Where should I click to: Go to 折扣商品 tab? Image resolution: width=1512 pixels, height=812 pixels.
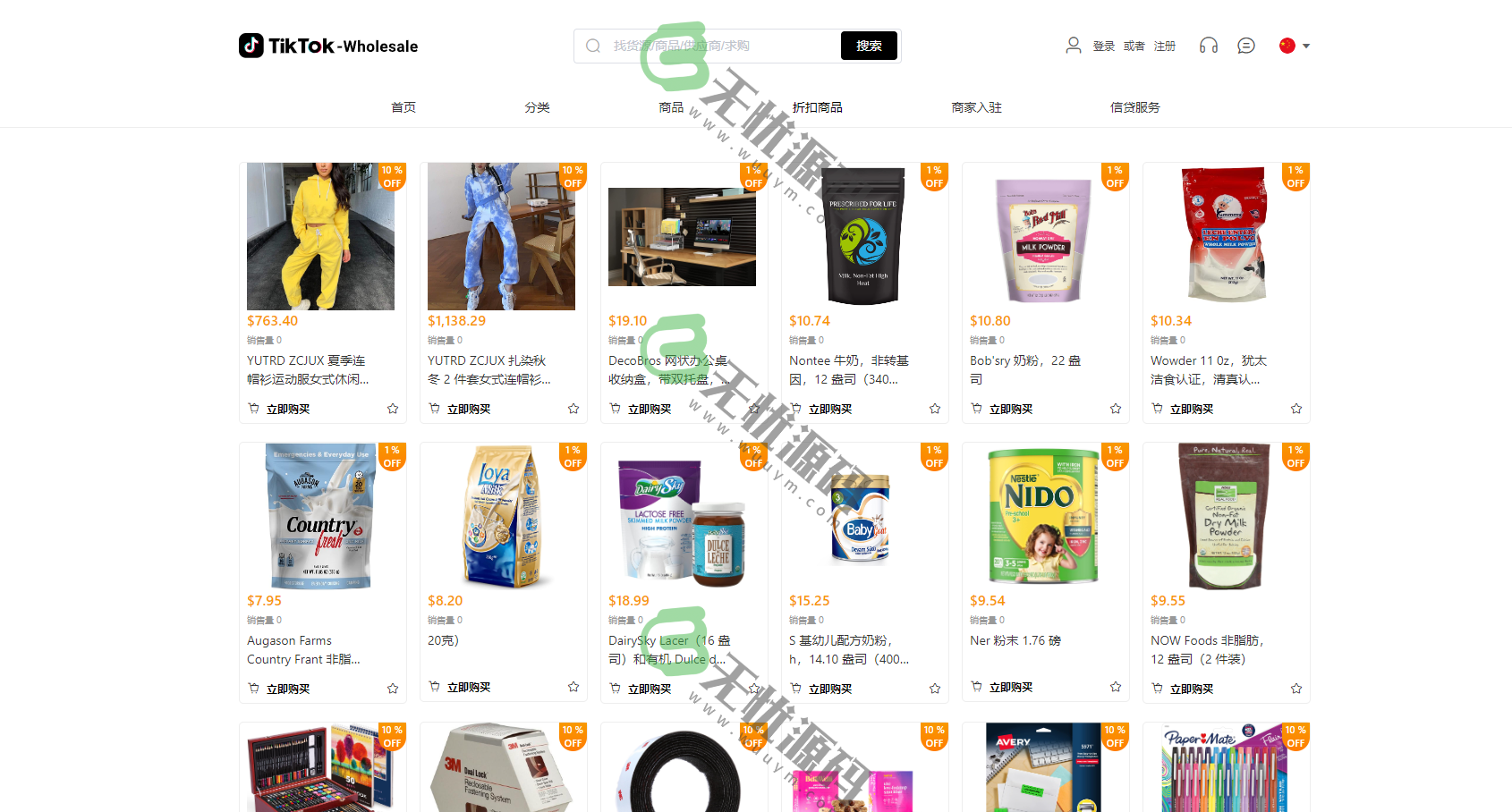pyautogui.click(x=818, y=107)
